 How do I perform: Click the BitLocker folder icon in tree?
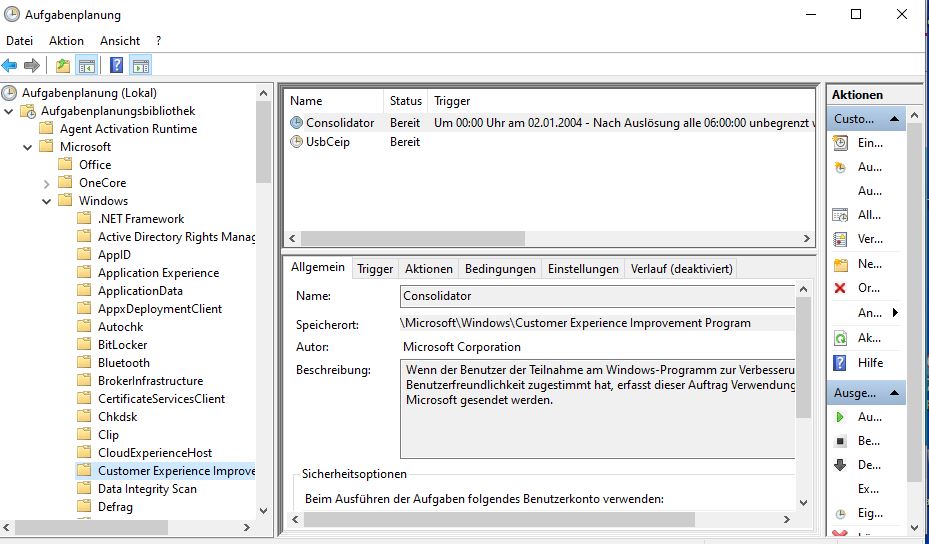[x=84, y=345]
